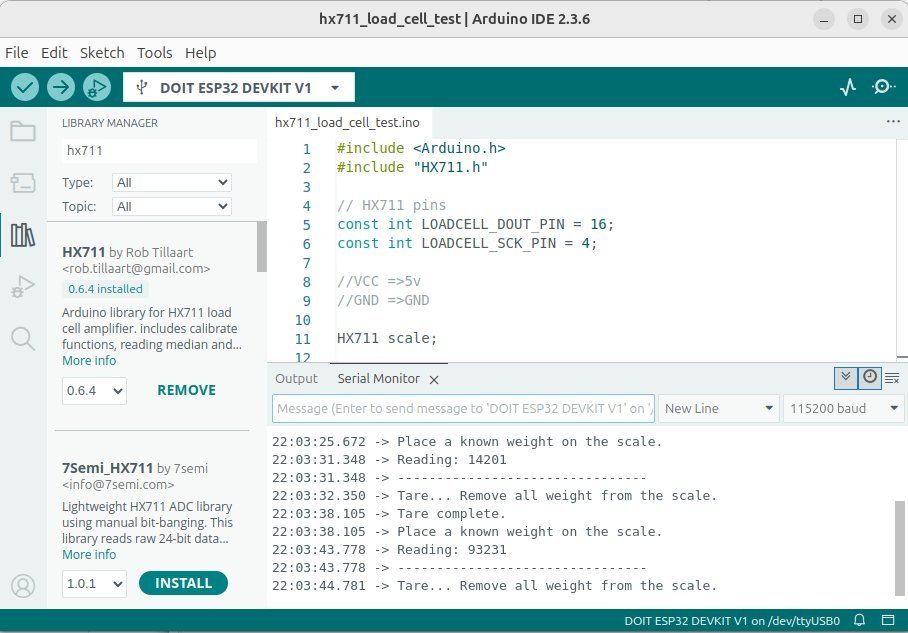The image size is (908, 633).
Task: Click the 'LOADCELL_DOUT_PIN = 16' code line
Action: (475, 224)
